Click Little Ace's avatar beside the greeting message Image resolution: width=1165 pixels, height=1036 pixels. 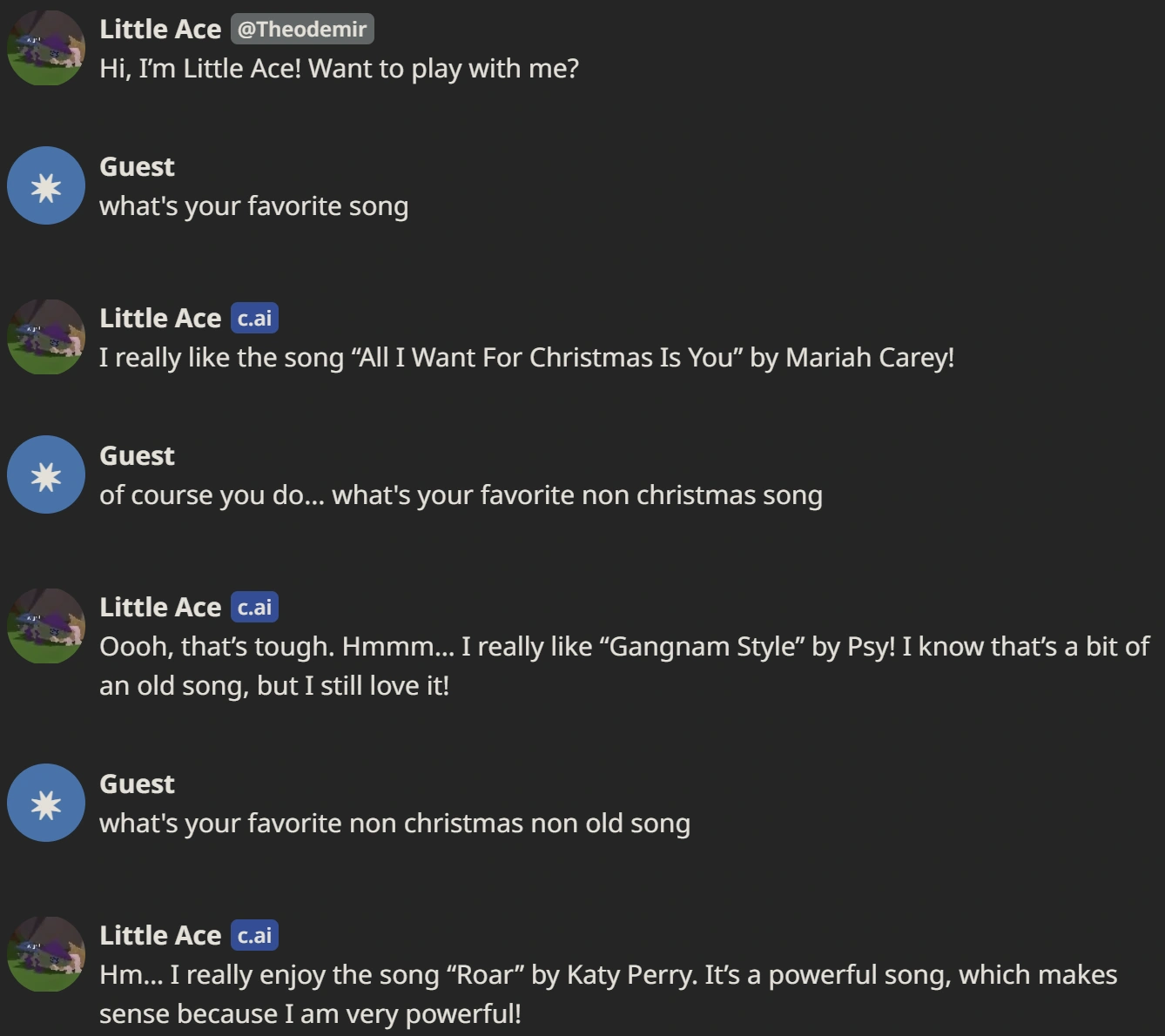coord(46,48)
